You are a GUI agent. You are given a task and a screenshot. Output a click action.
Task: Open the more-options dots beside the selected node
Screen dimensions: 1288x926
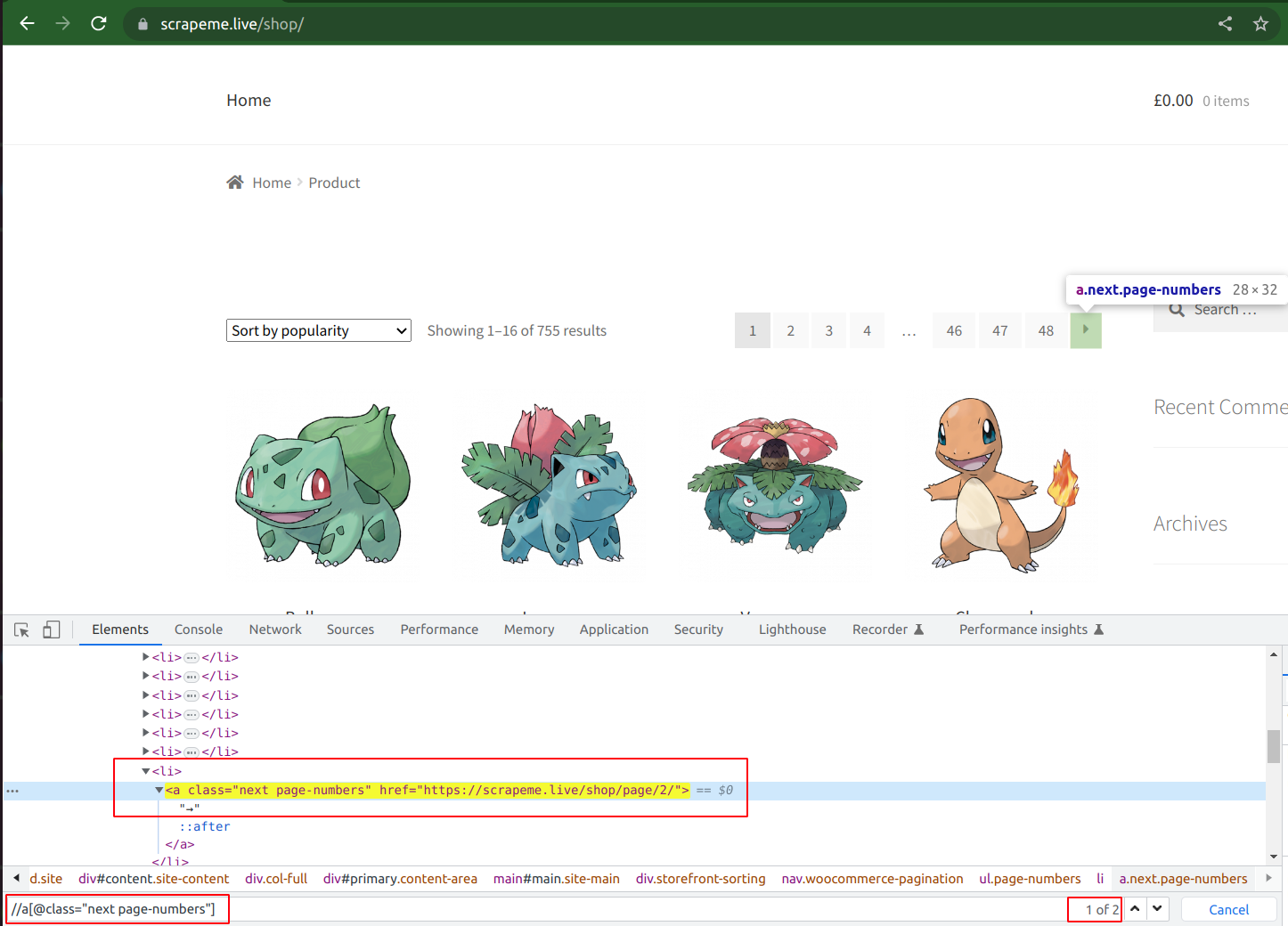pos(12,790)
